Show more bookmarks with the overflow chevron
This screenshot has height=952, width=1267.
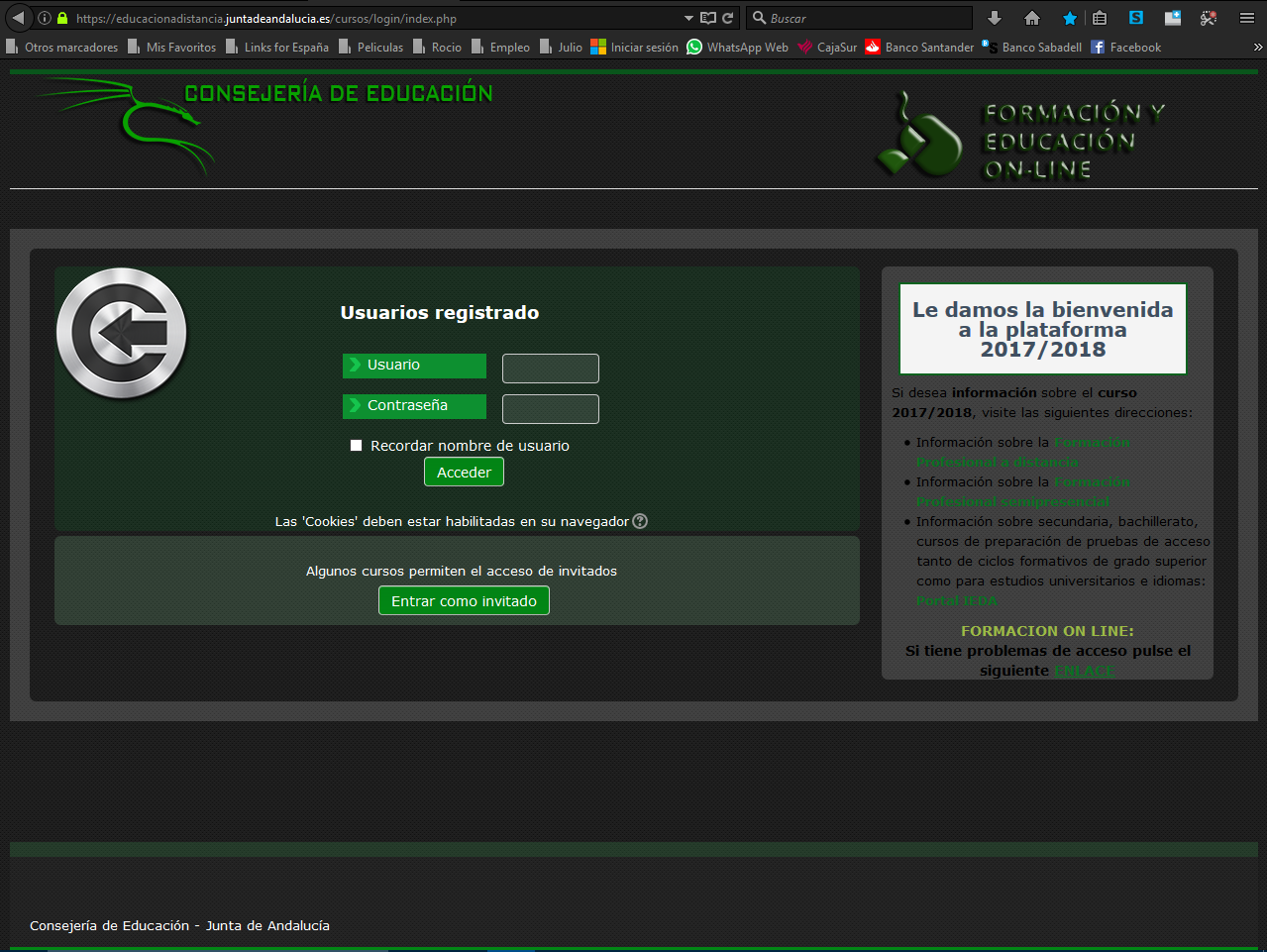coord(1258,47)
